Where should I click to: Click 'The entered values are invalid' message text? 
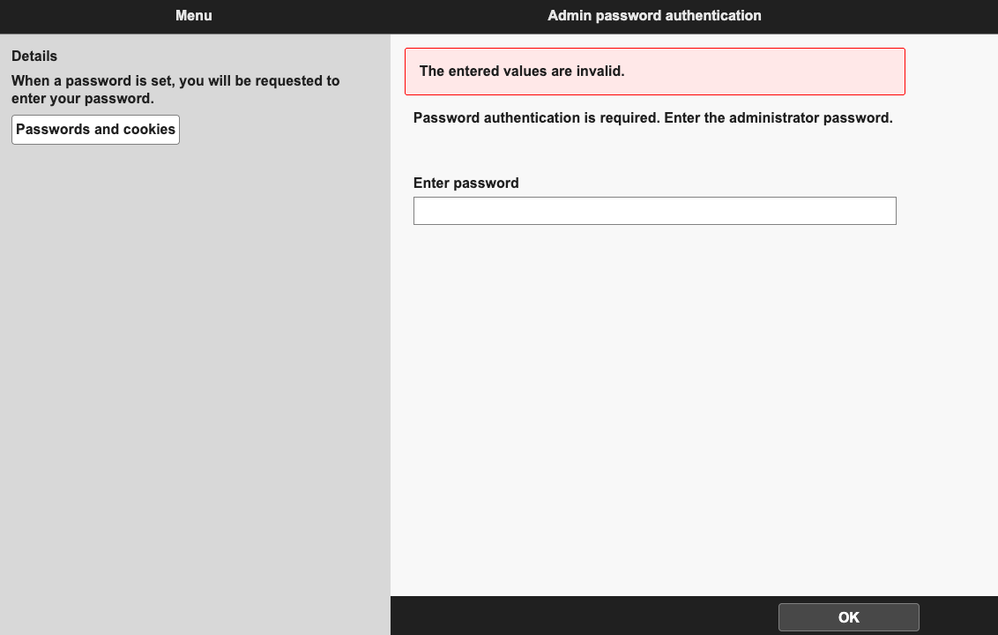click(x=521, y=71)
